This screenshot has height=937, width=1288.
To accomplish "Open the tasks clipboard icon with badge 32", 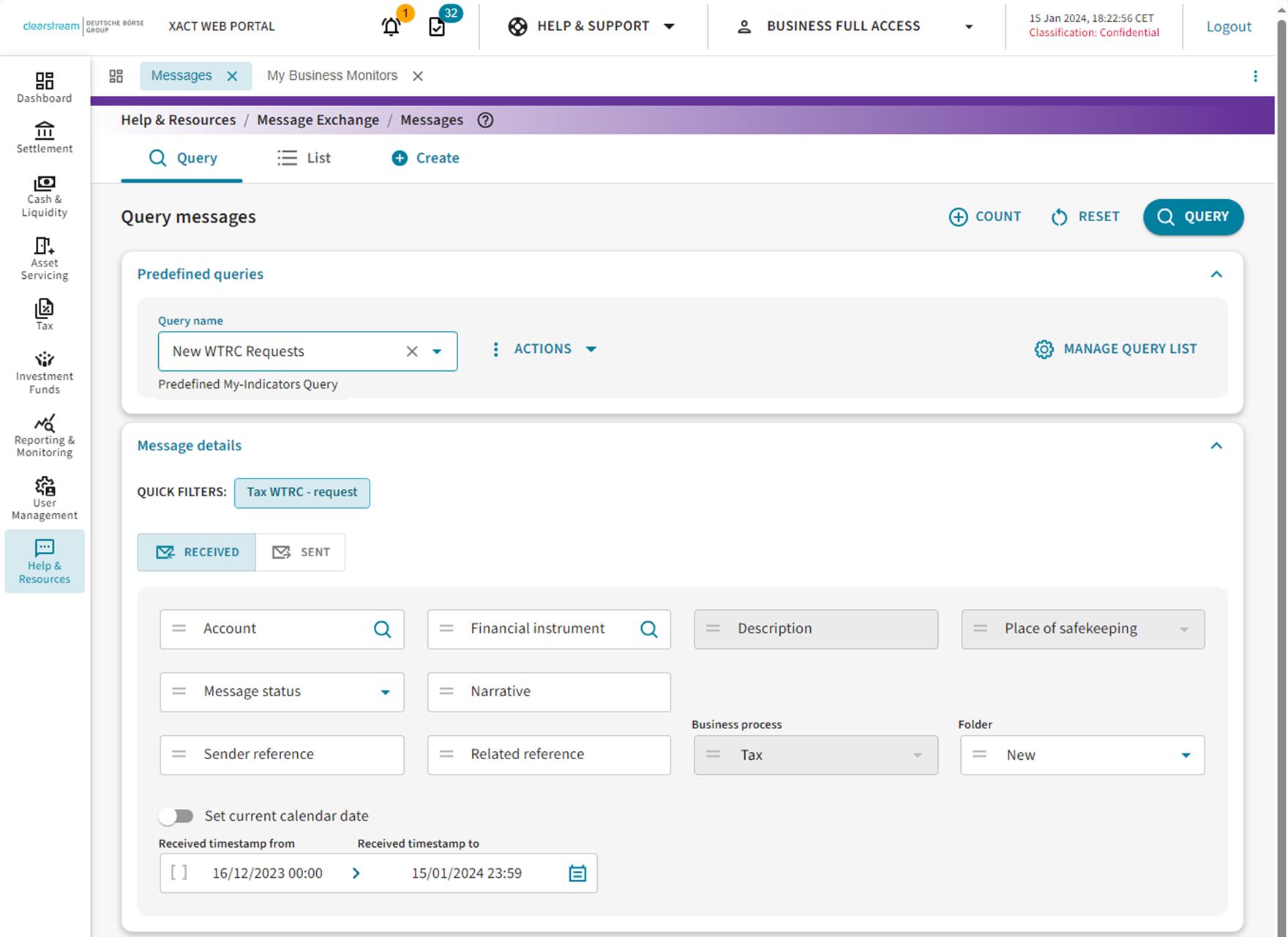I will pos(437,27).
